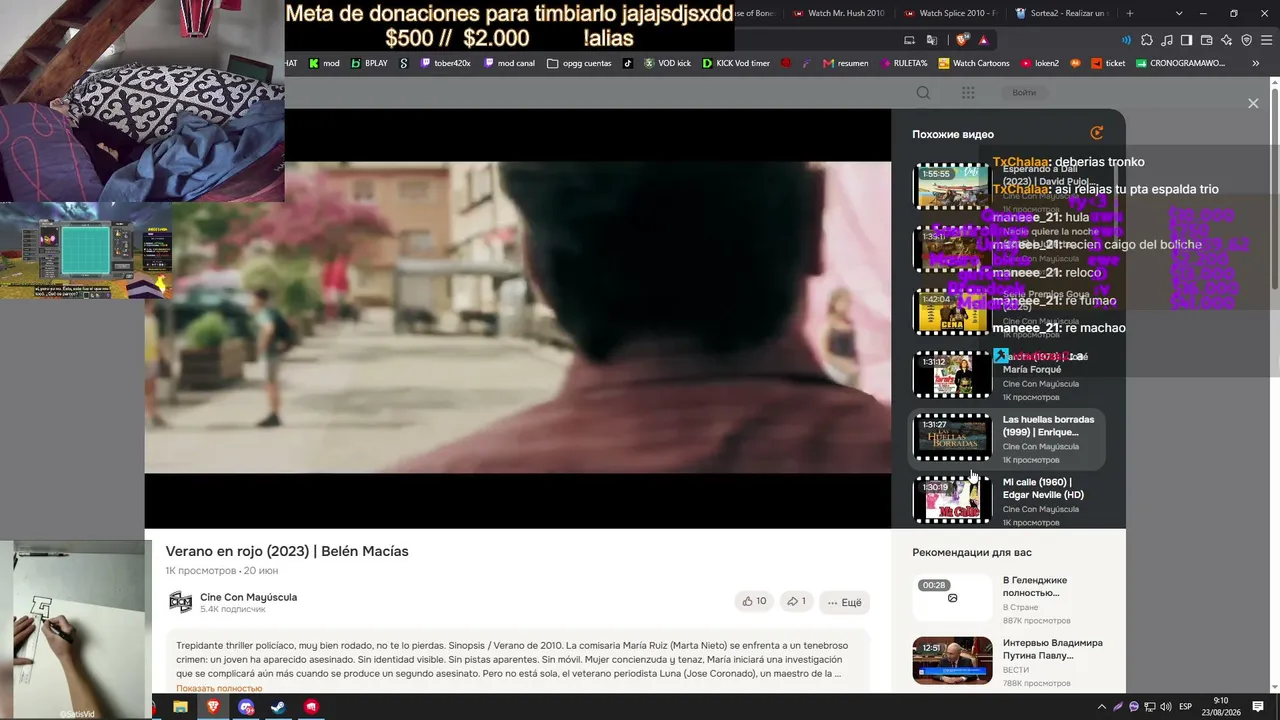This screenshot has width=1280, height=720.
Task: Open the TikTok bookmark icon
Action: pyautogui.click(x=628, y=63)
